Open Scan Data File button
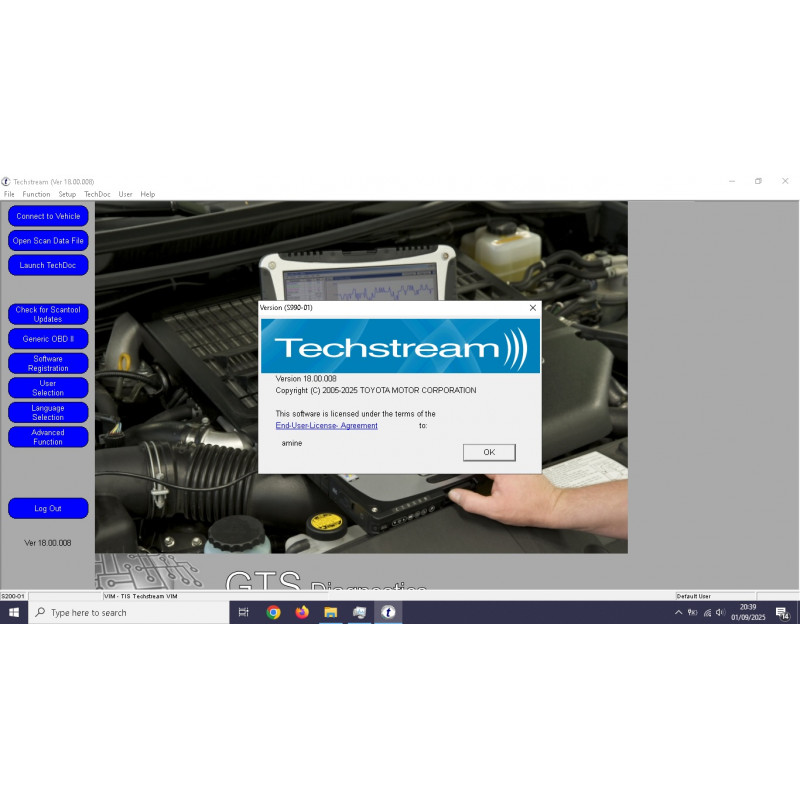The height and width of the screenshot is (800, 800). click(x=48, y=240)
